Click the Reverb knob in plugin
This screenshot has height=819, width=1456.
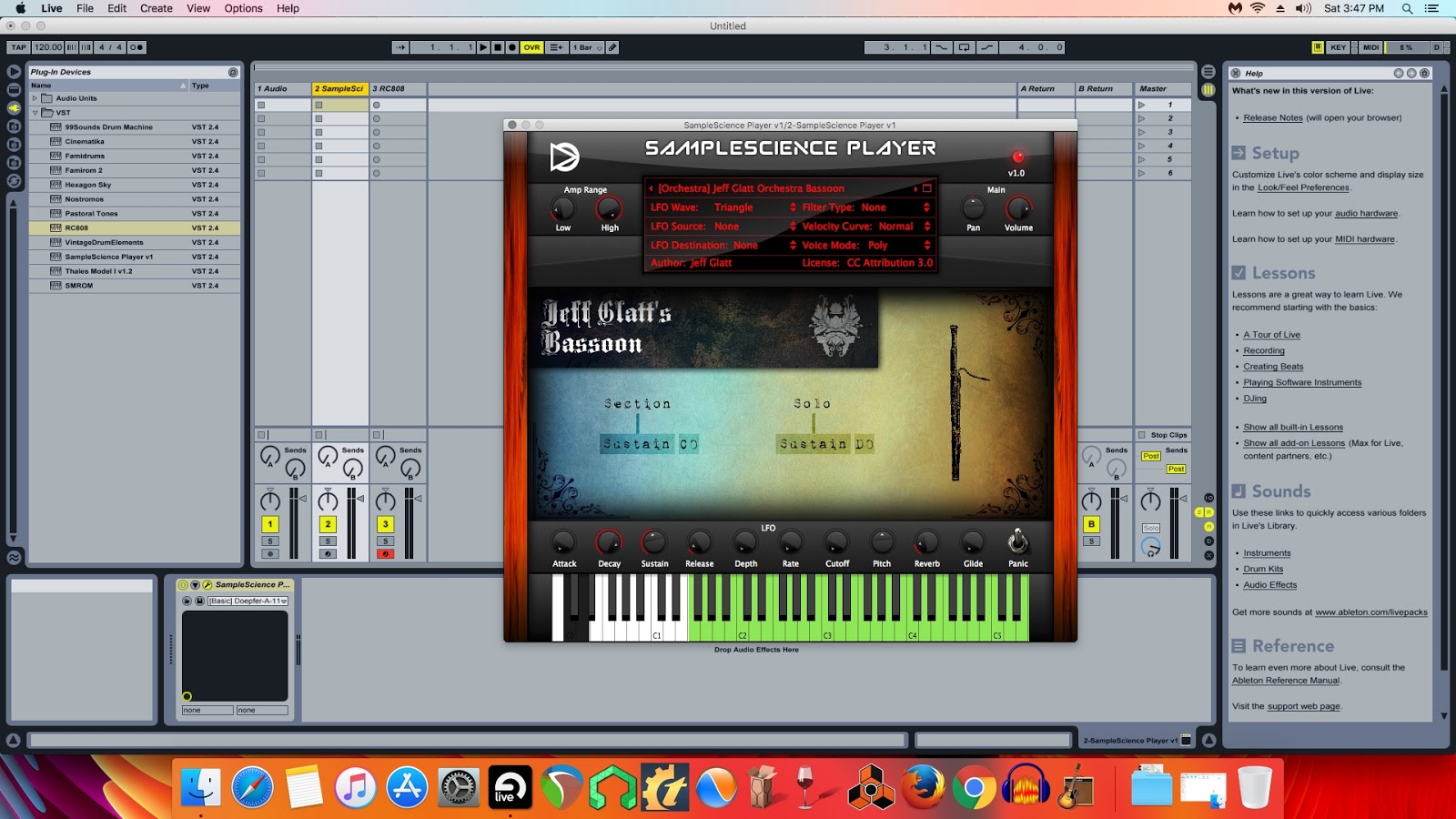pos(926,542)
